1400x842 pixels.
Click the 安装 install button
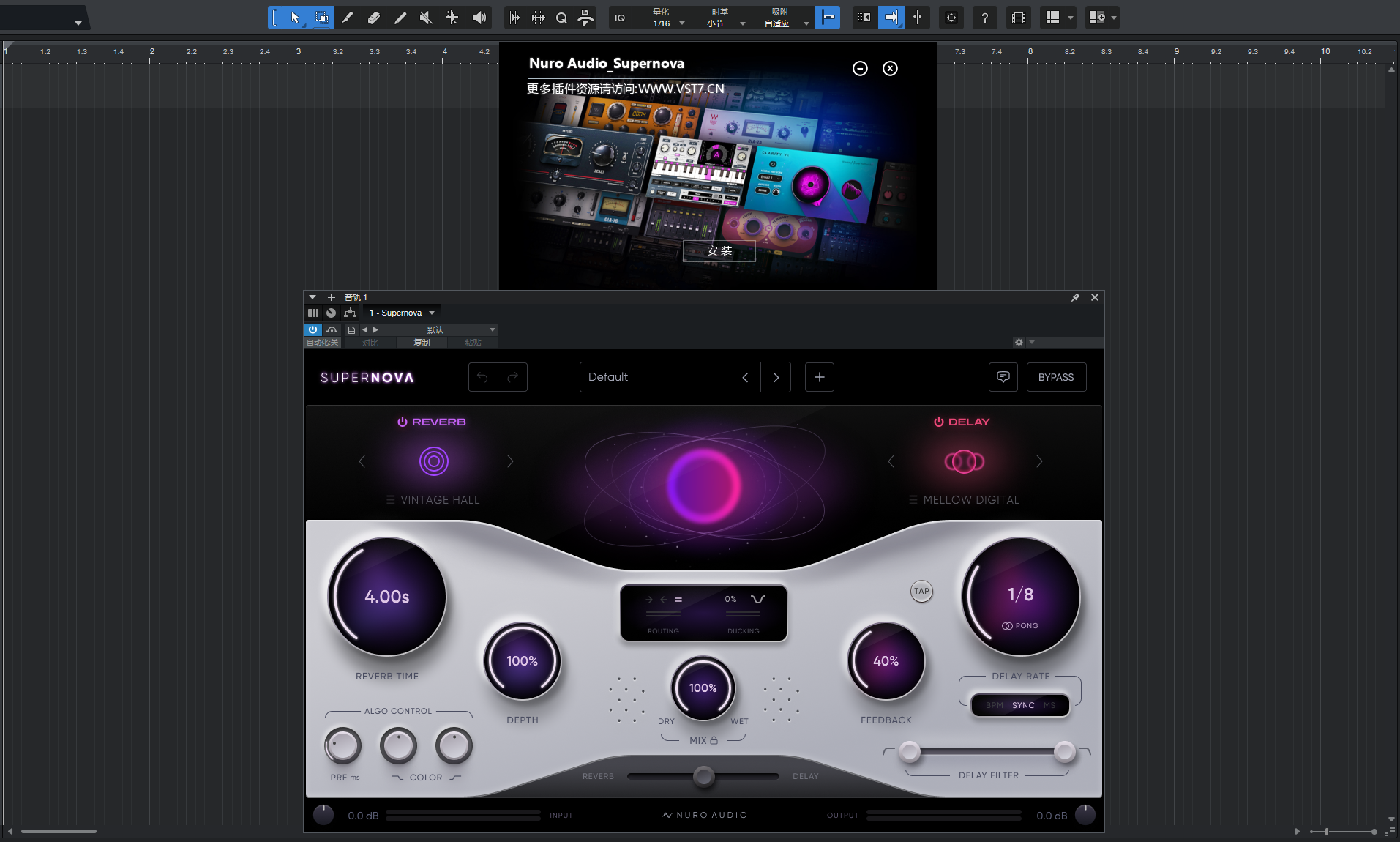(718, 250)
